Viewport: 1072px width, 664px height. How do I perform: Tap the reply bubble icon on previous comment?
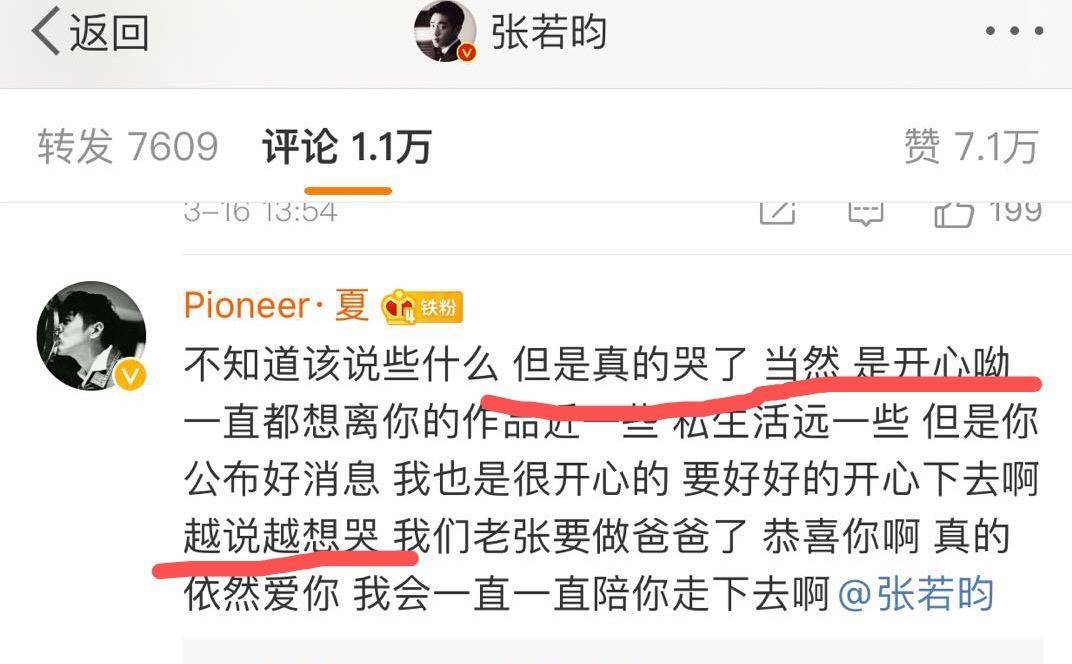coord(866,213)
